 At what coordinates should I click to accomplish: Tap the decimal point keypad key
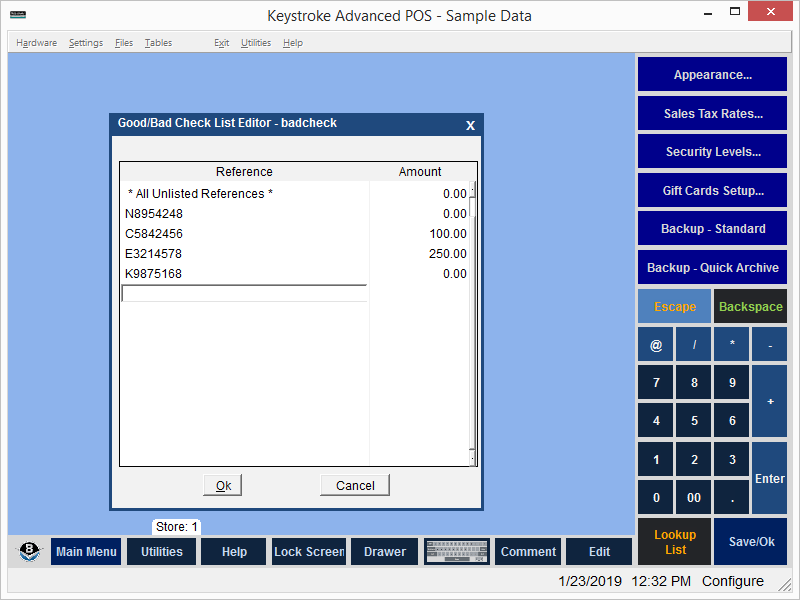tap(732, 497)
